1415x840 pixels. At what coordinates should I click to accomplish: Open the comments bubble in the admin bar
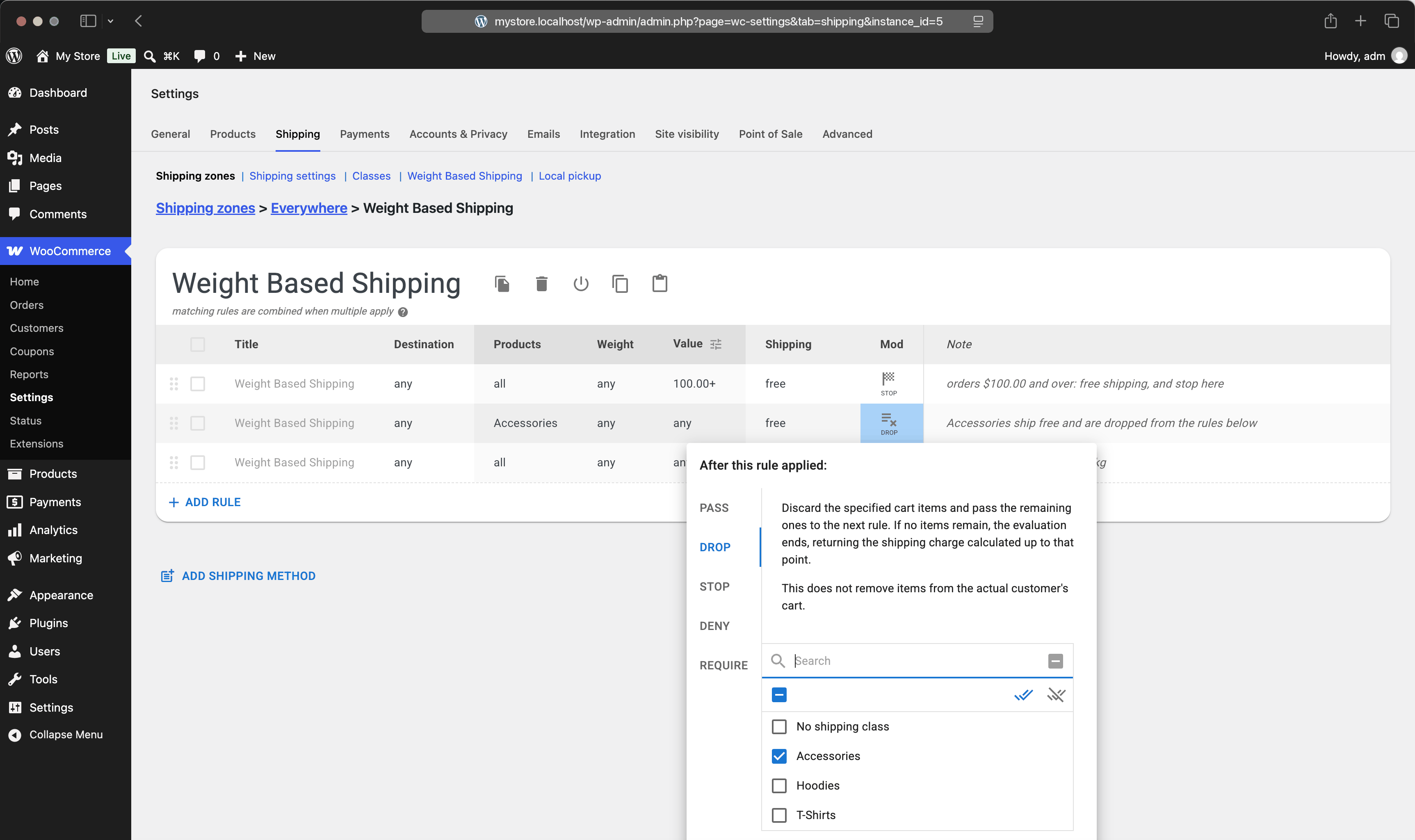[x=199, y=56]
